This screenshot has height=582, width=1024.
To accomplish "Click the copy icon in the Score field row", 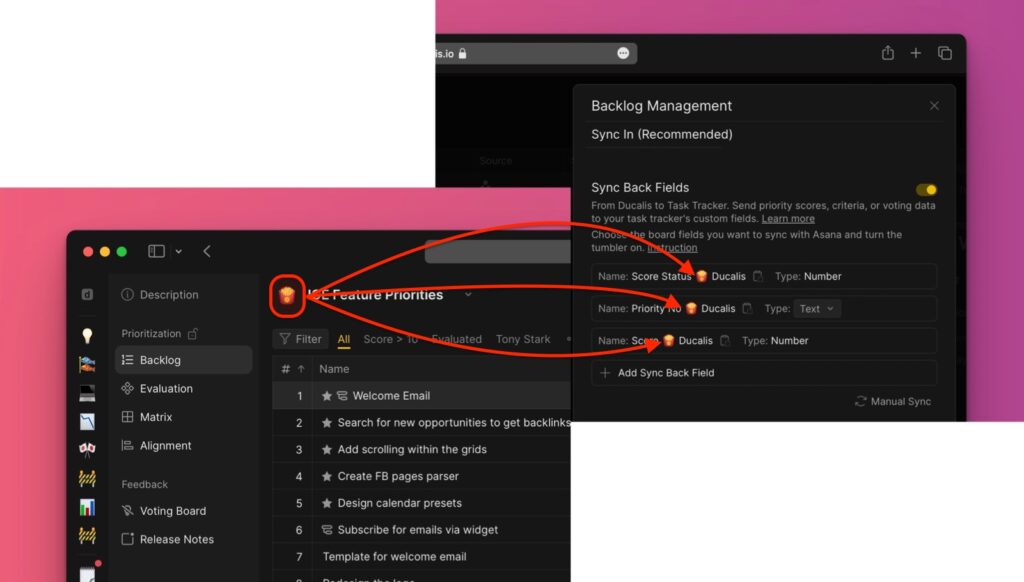I will coord(724,340).
